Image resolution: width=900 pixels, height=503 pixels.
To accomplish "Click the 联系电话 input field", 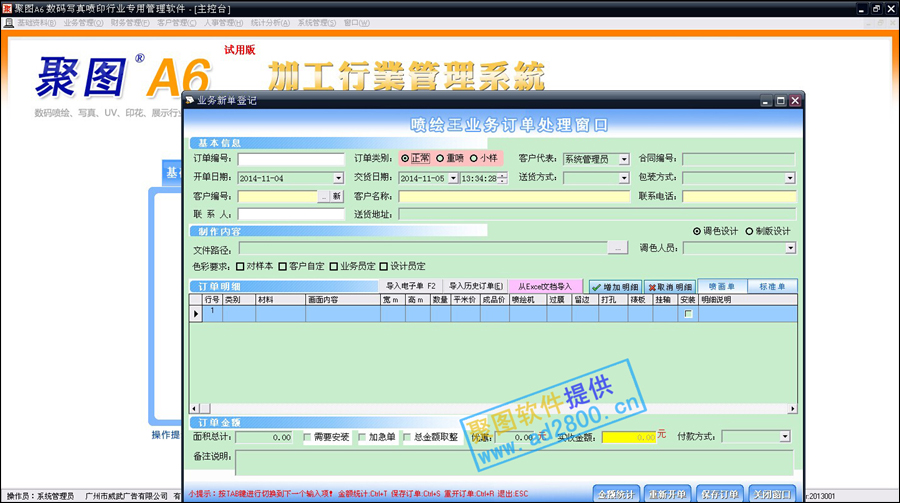I will pos(739,196).
